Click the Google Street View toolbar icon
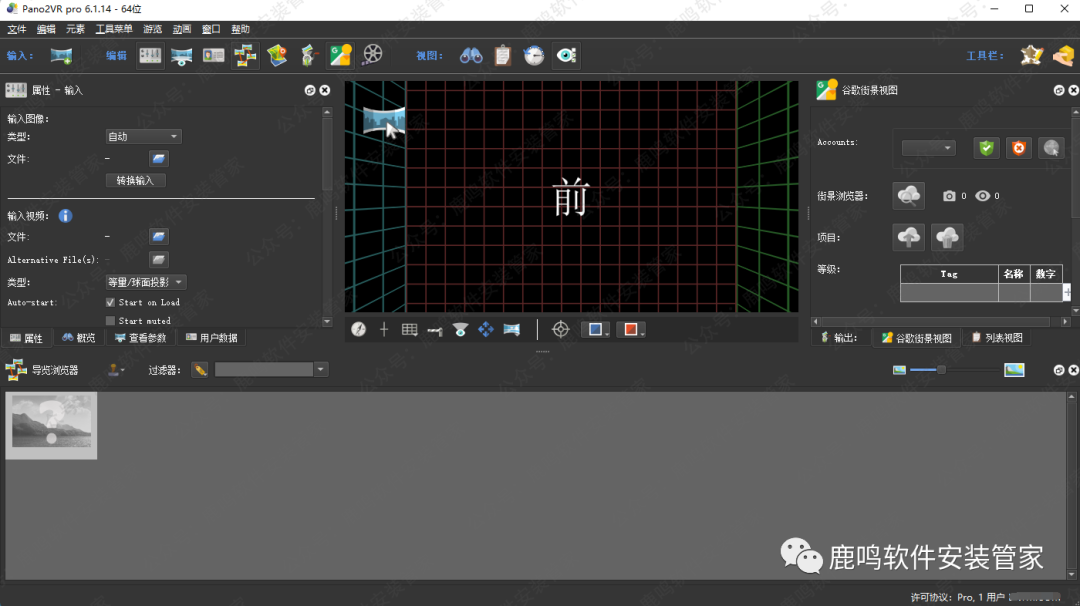Viewport: 1080px width, 606px height. tap(341, 55)
